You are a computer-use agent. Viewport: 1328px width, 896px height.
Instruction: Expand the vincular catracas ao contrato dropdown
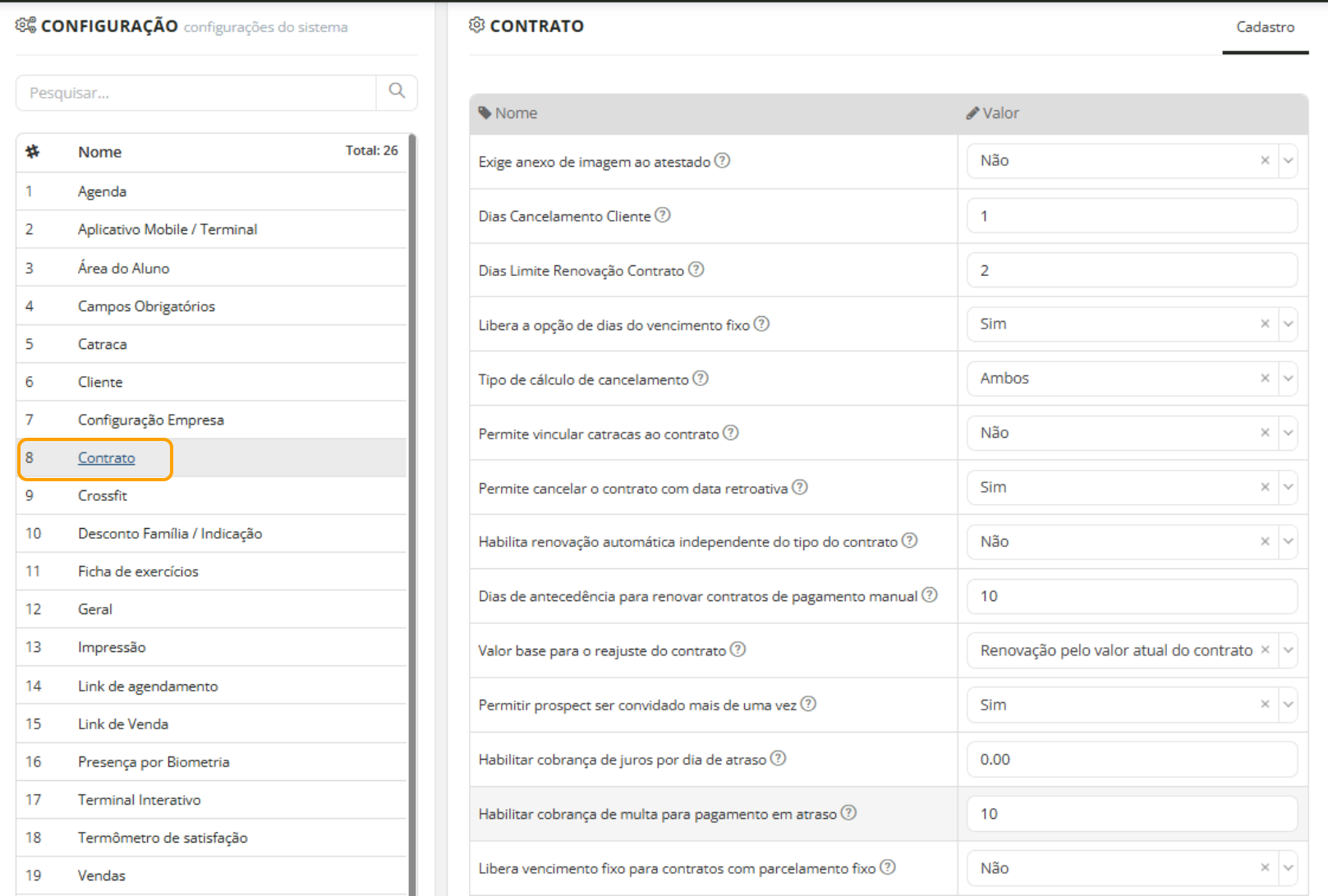pos(1288,433)
